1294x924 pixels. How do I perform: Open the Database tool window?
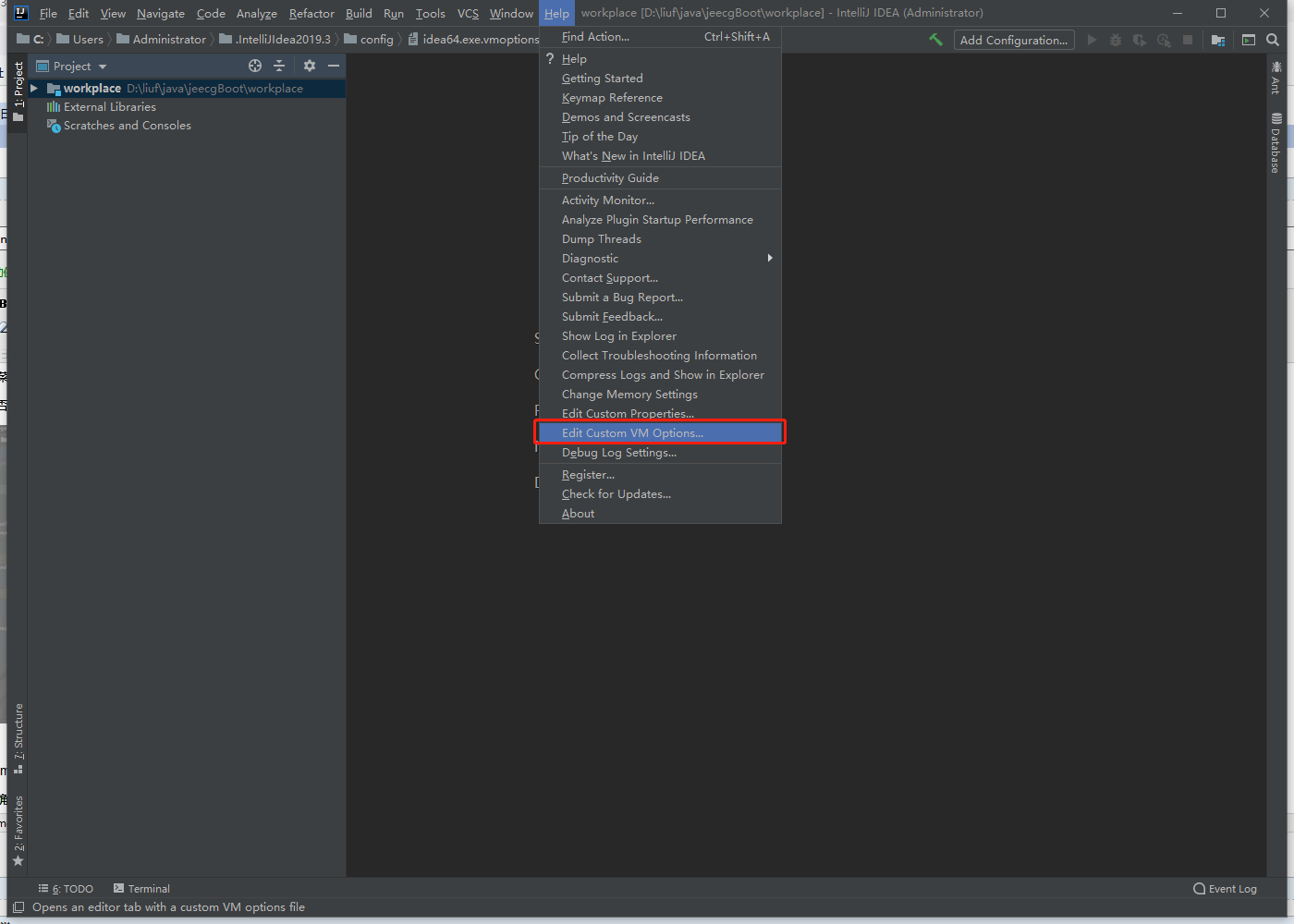1276,143
